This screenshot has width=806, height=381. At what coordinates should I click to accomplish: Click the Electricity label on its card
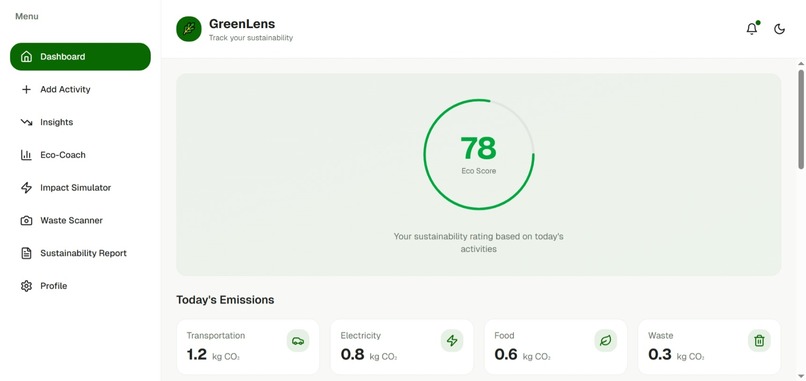[361, 336]
